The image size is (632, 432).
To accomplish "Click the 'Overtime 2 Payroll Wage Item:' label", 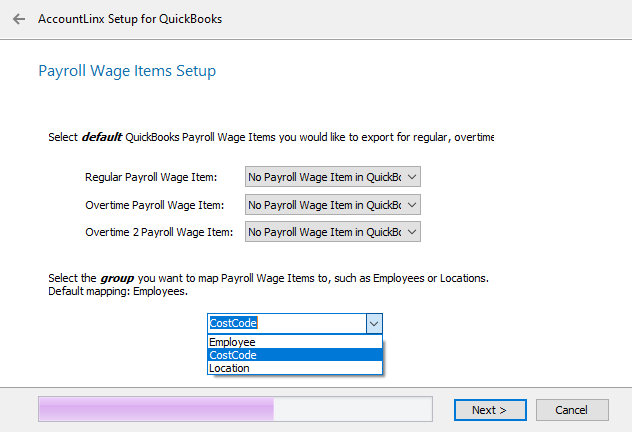I will (x=159, y=232).
